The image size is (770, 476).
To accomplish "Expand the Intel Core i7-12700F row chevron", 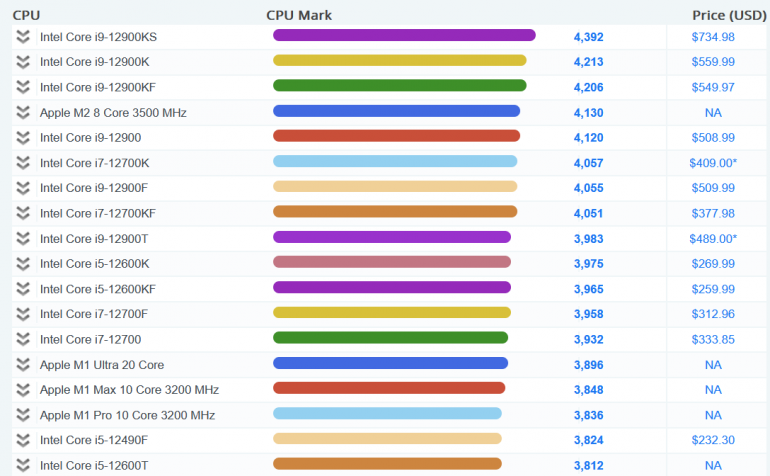I will (x=23, y=314).
